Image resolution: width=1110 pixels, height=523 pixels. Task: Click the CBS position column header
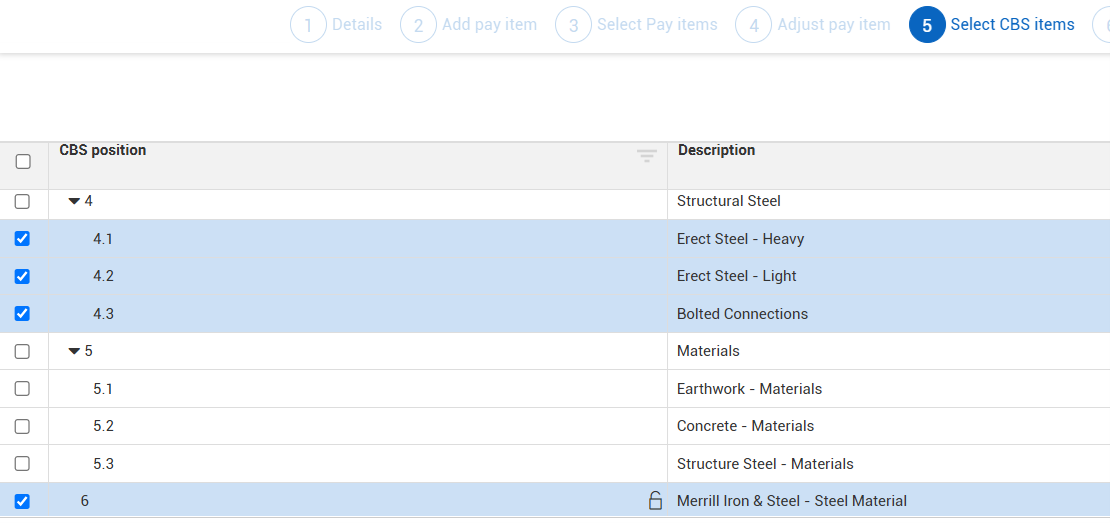[x=103, y=150]
